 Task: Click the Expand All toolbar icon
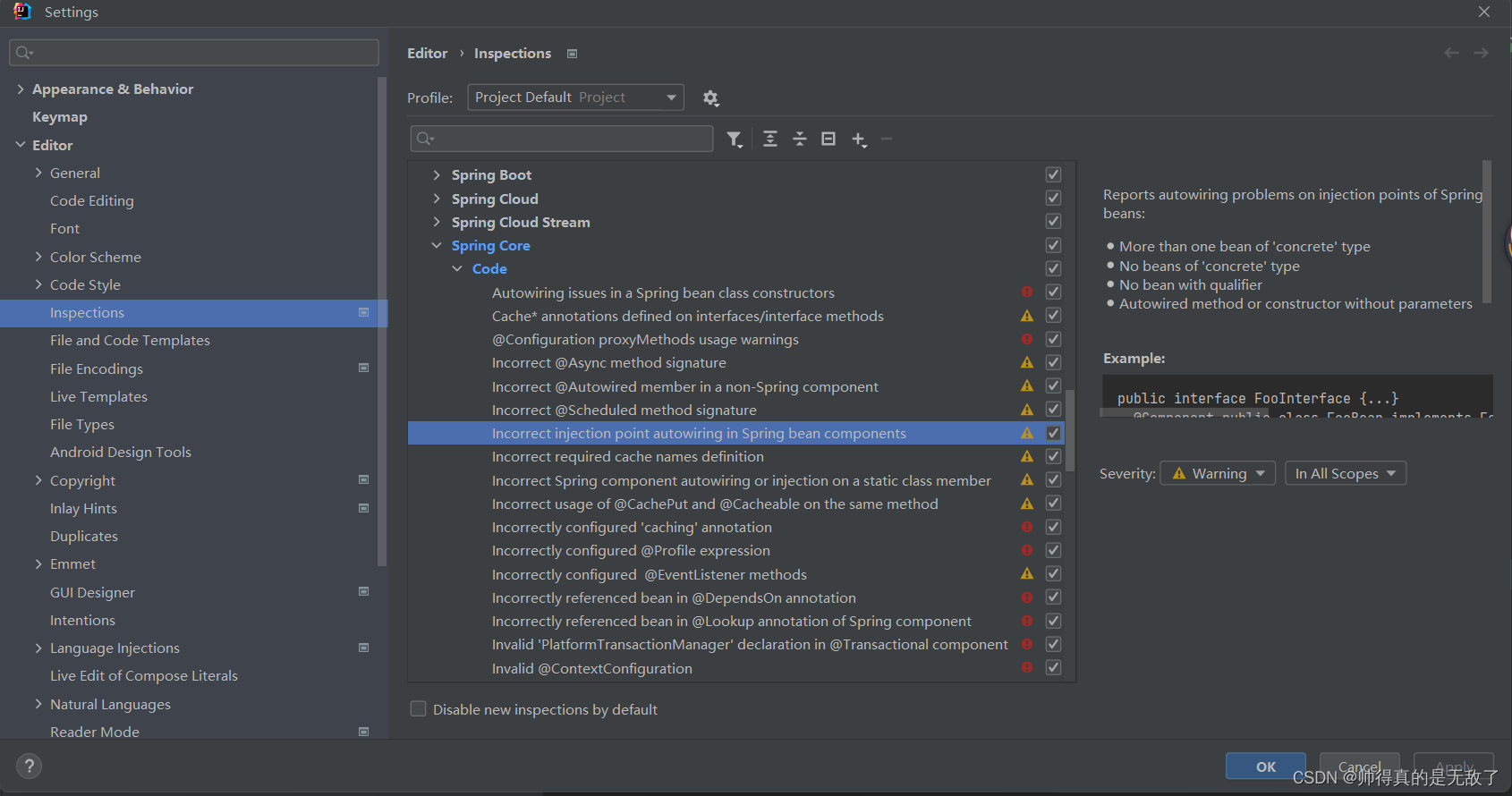click(769, 139)
